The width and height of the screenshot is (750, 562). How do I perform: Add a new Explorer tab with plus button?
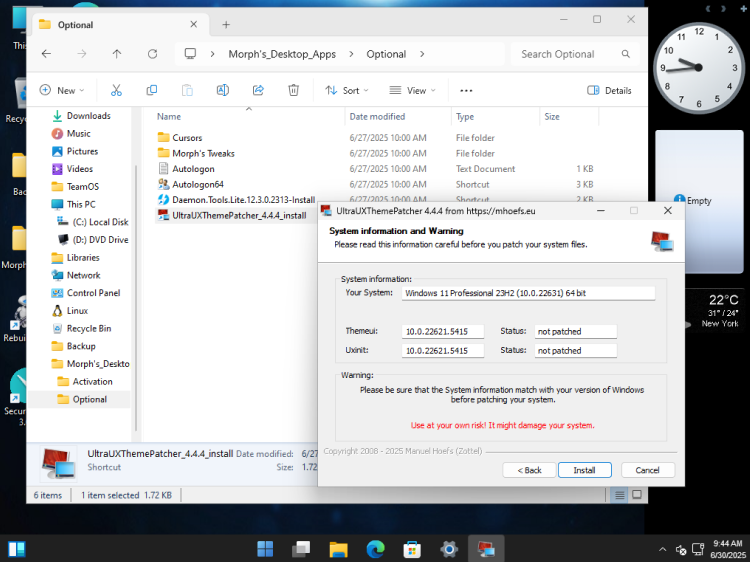point(226,24)
